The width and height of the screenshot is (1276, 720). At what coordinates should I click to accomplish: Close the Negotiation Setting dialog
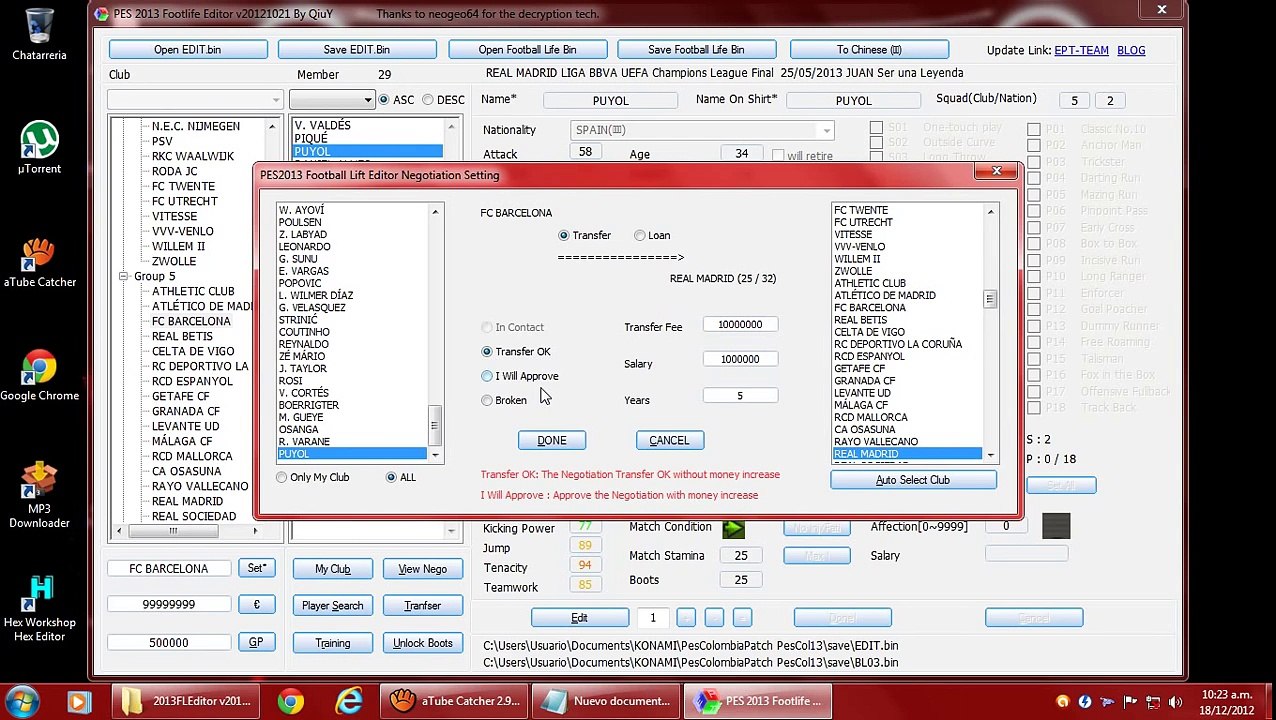coord(996,172)
